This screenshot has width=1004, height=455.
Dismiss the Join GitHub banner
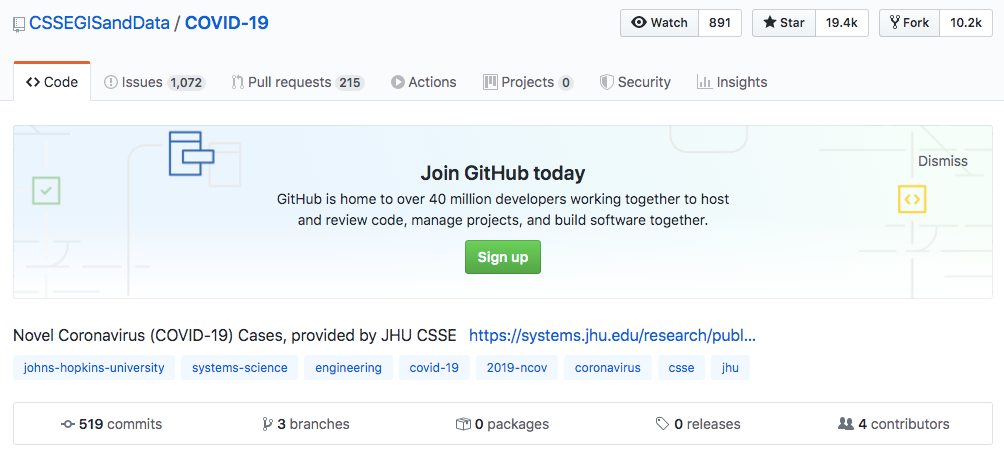tap(942, 161)
